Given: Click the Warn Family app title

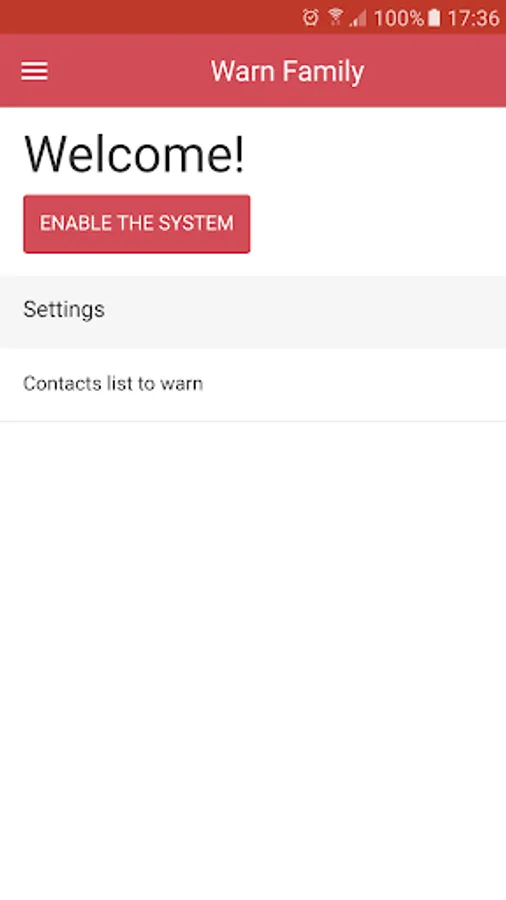Looking at the screenshot, I should point(287,72).
